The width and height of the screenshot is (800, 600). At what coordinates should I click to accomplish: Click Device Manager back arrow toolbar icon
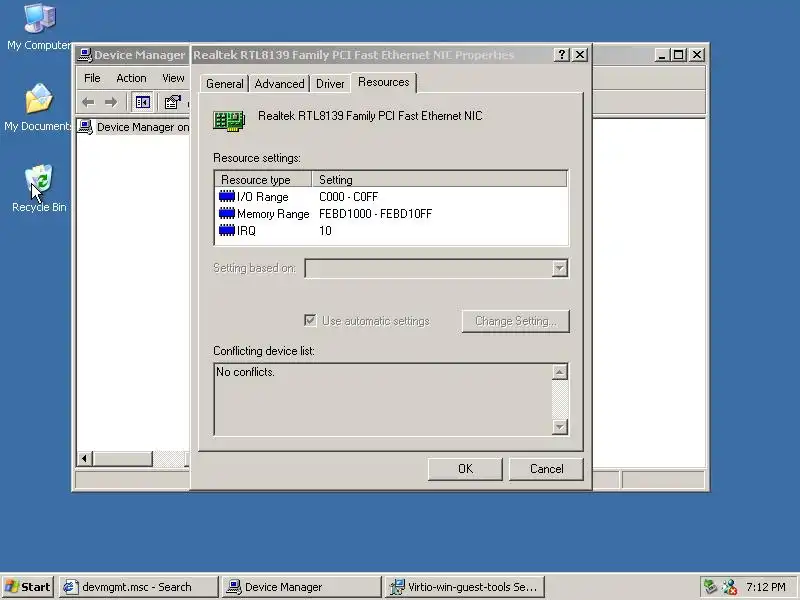point(88,103)
